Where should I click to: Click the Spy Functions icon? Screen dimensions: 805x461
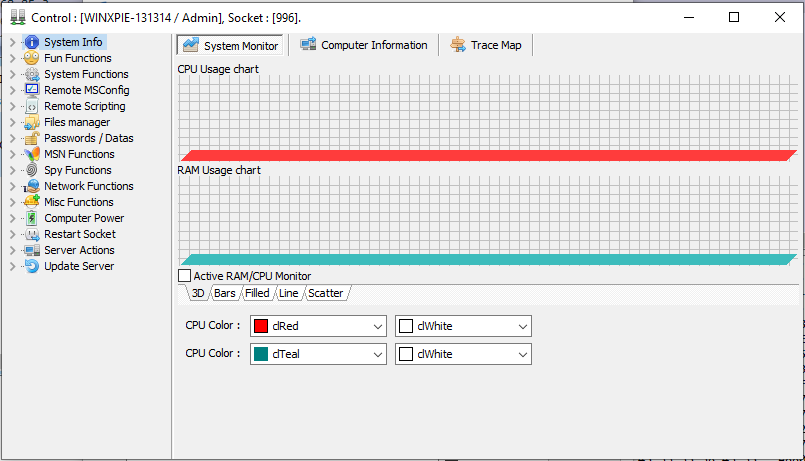[32, 170]
